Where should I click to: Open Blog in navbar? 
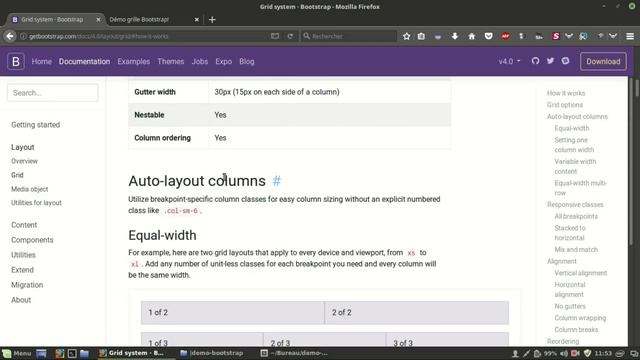[247, 61]
